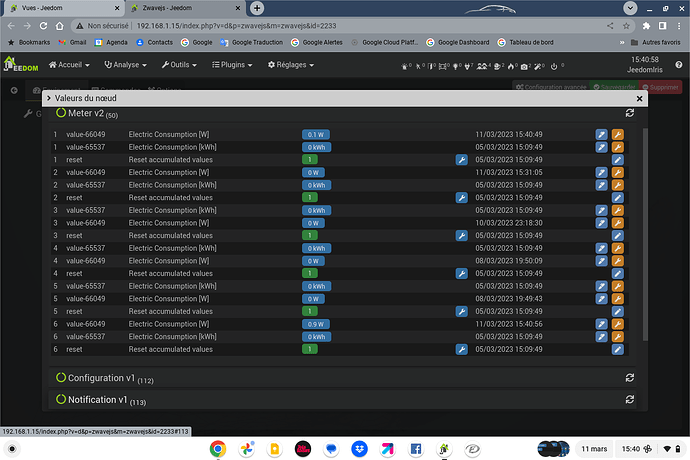Open the Outils menu
Viewport: 690px width, 460px height.
tap(179, 65)
